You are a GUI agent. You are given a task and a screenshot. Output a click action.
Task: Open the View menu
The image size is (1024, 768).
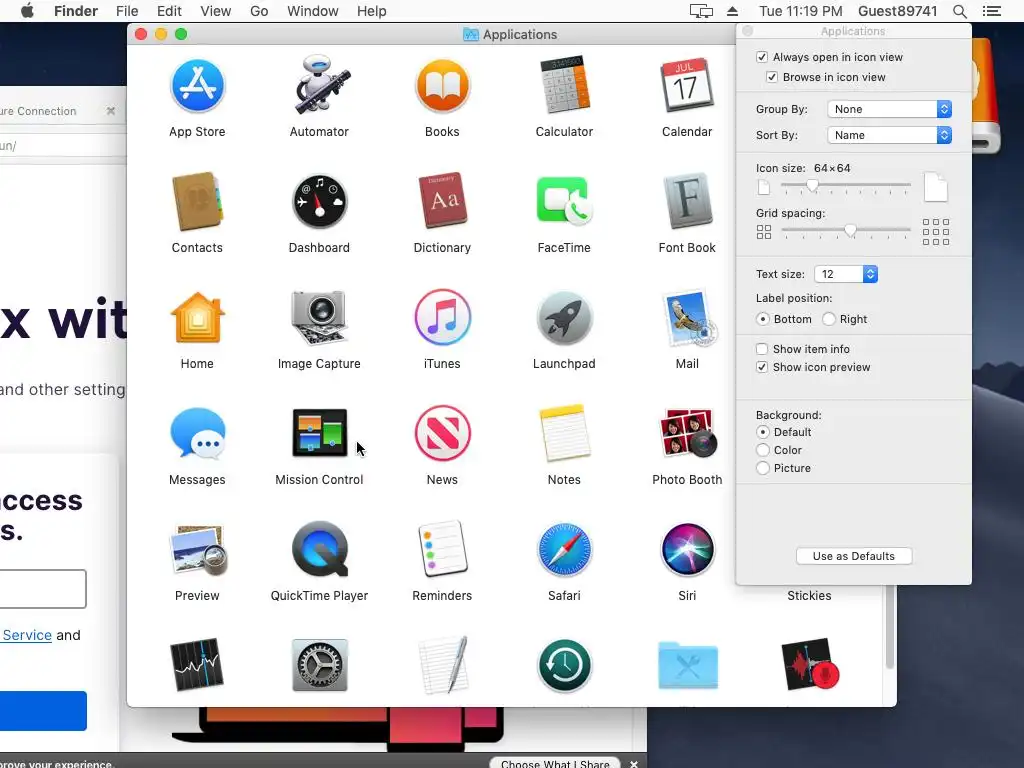click(216, 11)
